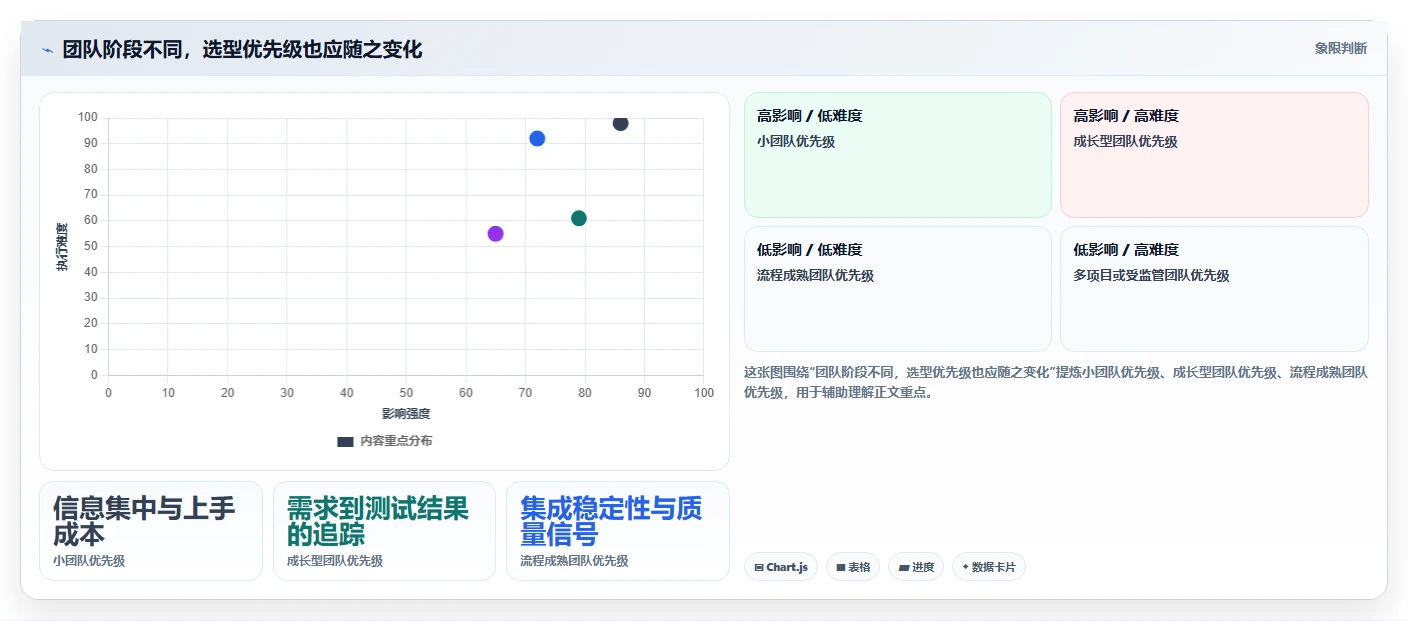Image resolution: width=1408 pixels, height=621 pixels.
Task: Click the title 团队阶段不同，选型优先级也应随之变化
Action: point(242,49)
